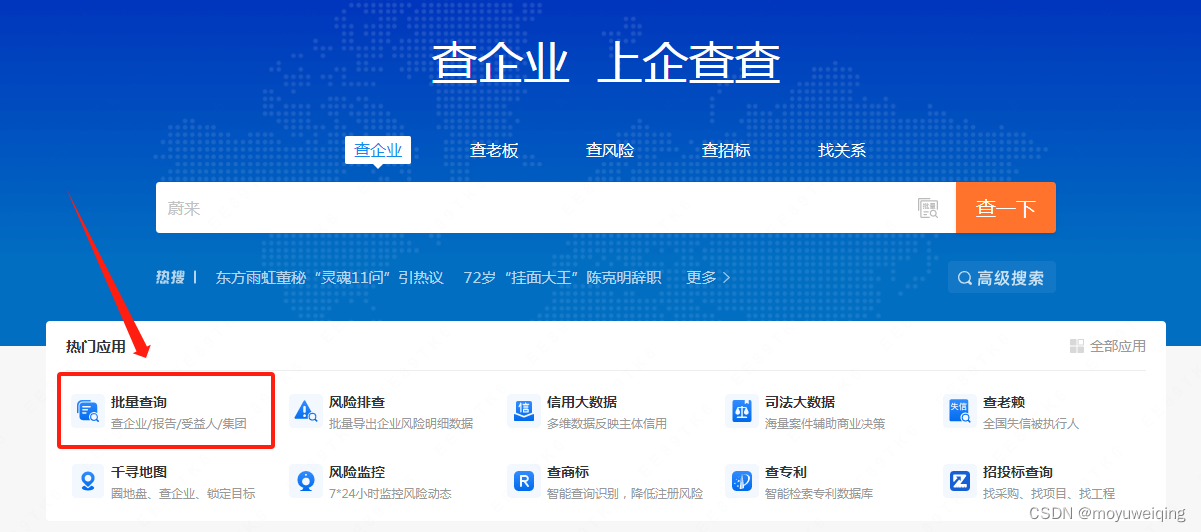Click description 智能查询识别，降低注册风险
The height and width of the screenshot is (532, 1201).
pos(625,494)
